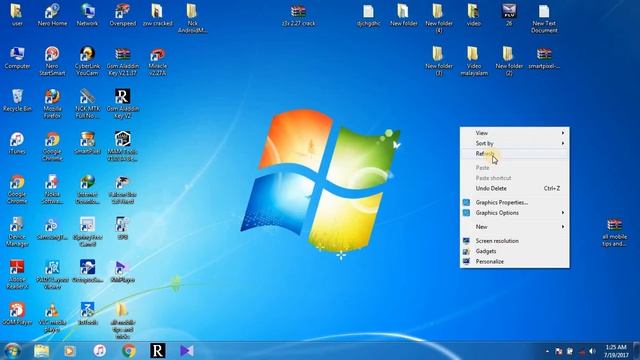
Task: Launch CyberLink YouCam shortcut
Action: coord(87,60)
